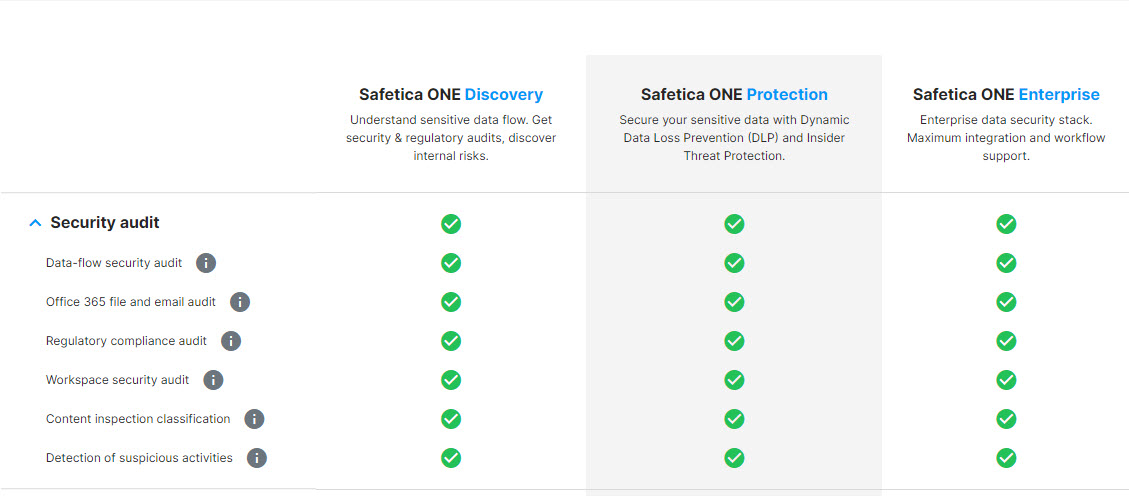
Task: Click the Data-flow security audit label
Action: click(114, 263)
